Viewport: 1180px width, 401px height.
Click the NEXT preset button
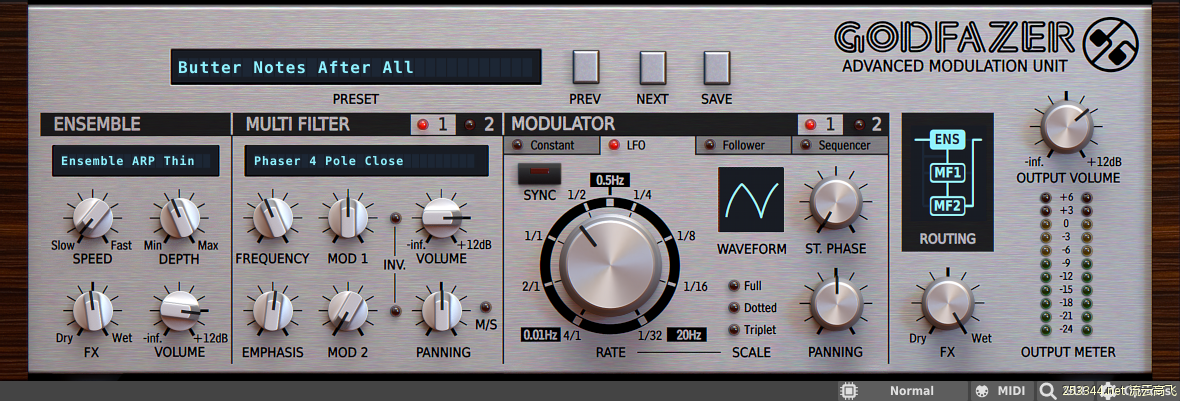[653, 67]
